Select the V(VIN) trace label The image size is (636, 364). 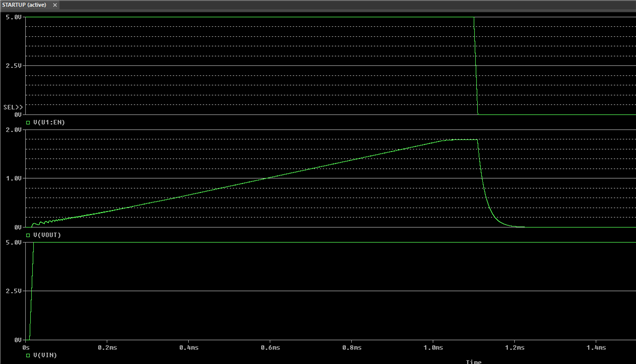[x=45, y=355]
